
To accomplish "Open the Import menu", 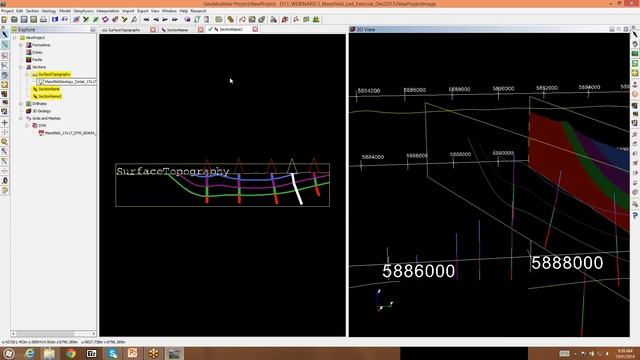I will pos(128,11).
